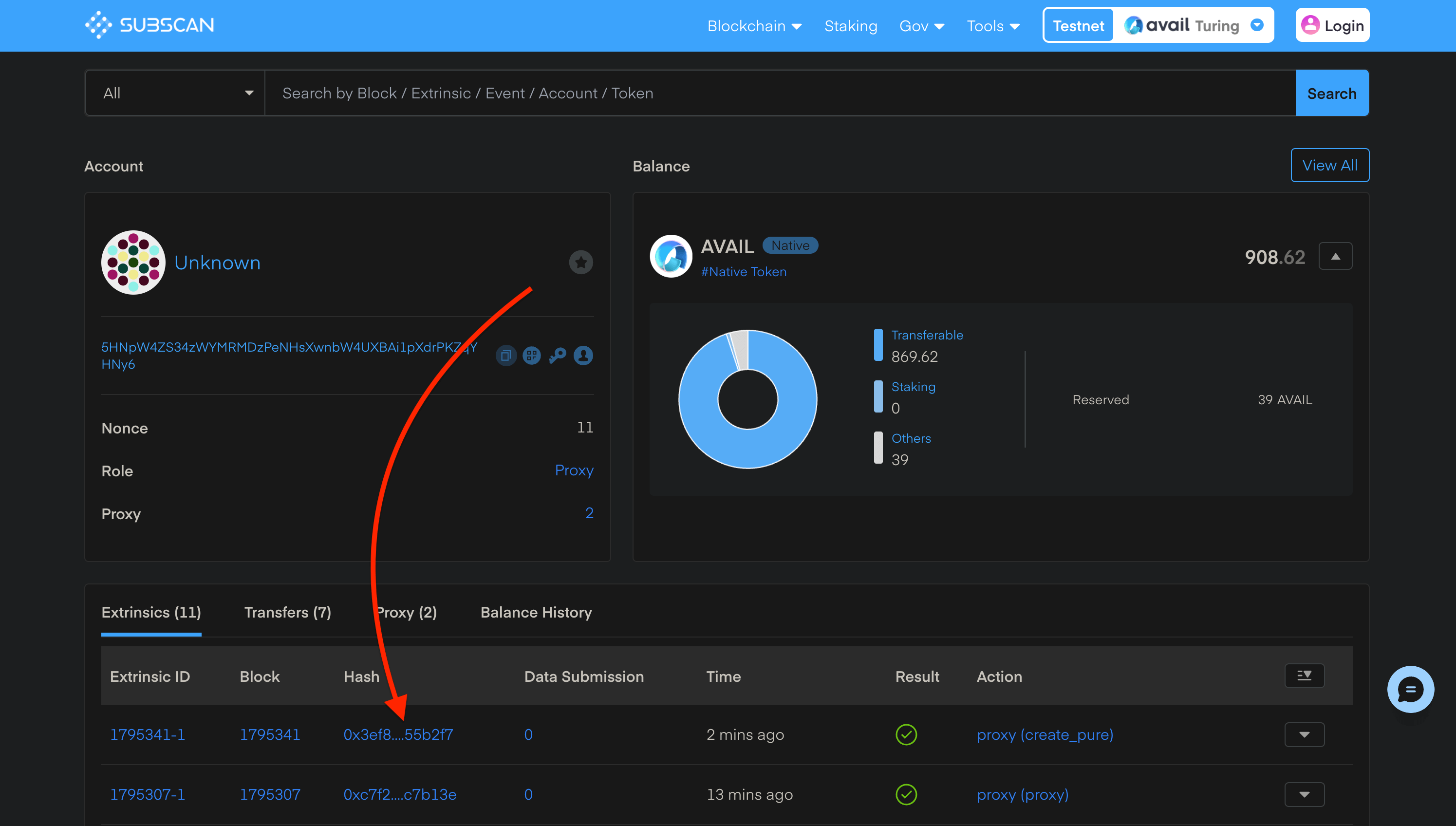Screen dimensions: 1456x826
Task: Star this account as favorite
Action: click(x=580, y=262)
